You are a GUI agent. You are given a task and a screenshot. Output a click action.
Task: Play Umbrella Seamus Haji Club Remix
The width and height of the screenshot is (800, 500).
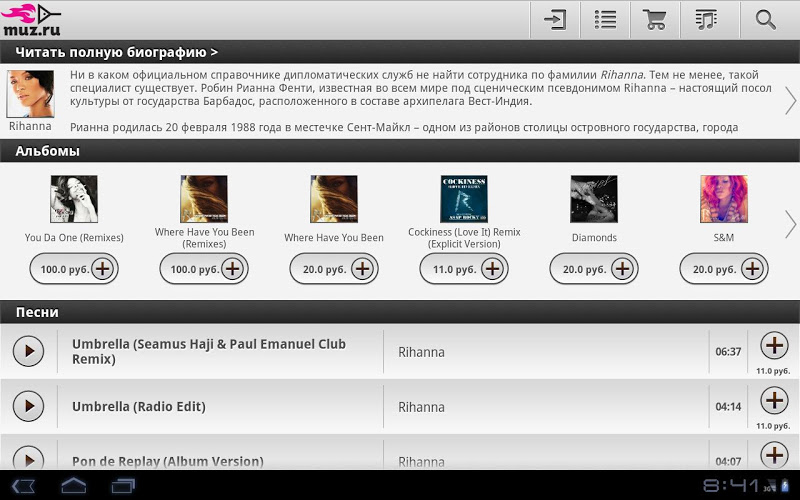point(28,351)
